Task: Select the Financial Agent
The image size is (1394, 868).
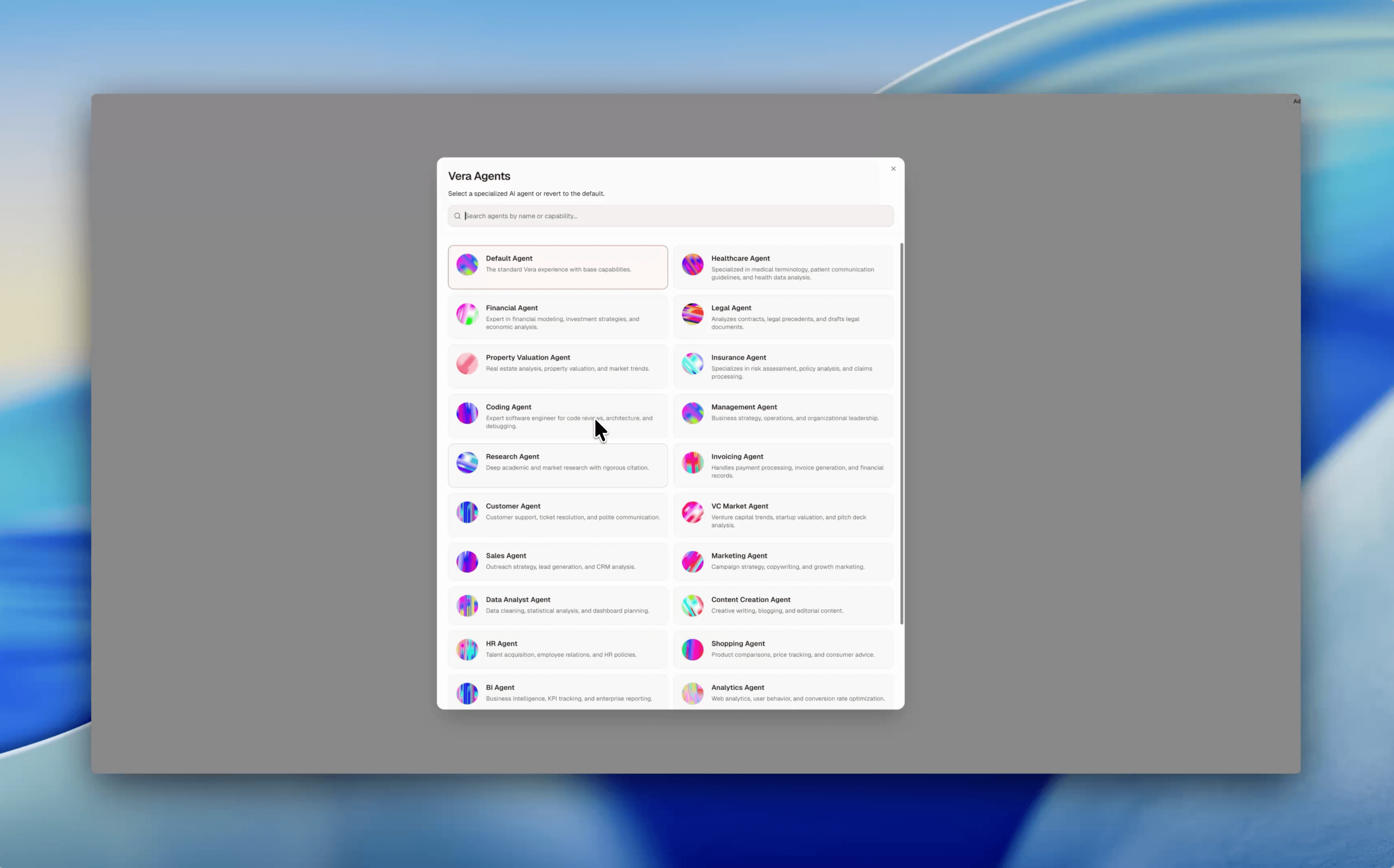Action: tap(557, 316)
